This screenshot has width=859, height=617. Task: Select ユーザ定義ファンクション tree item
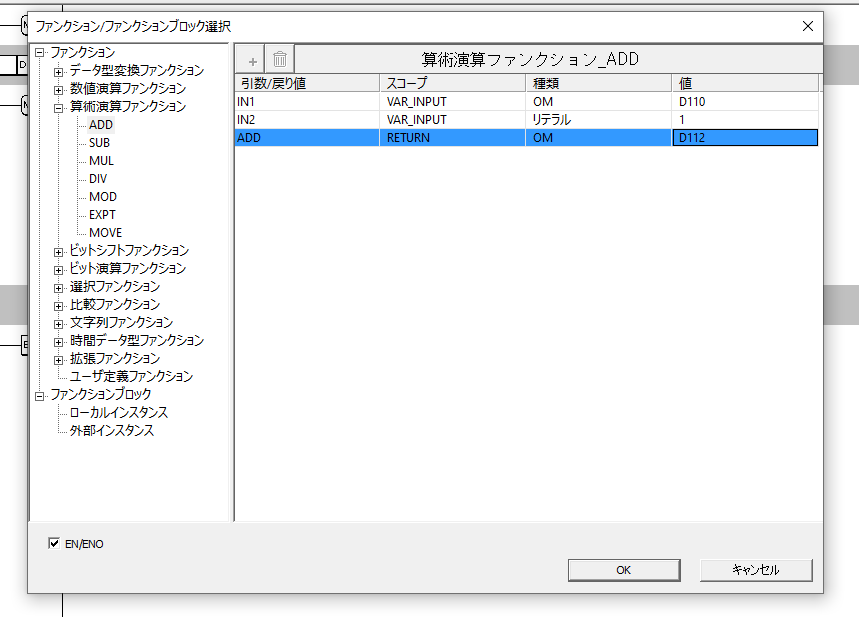click(x=131, y=377)
